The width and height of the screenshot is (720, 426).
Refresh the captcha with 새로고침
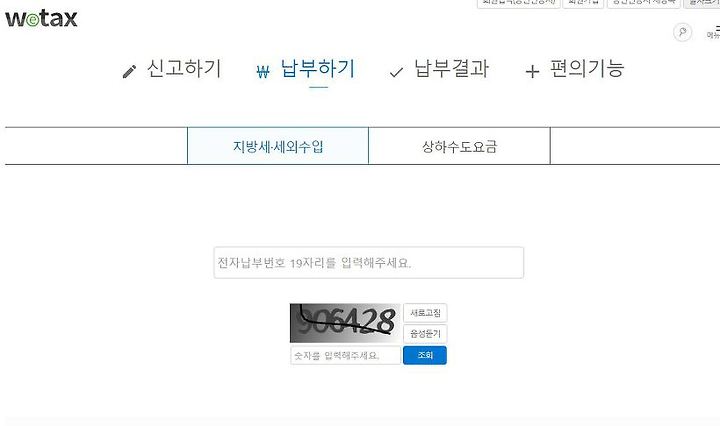point(425,313)
